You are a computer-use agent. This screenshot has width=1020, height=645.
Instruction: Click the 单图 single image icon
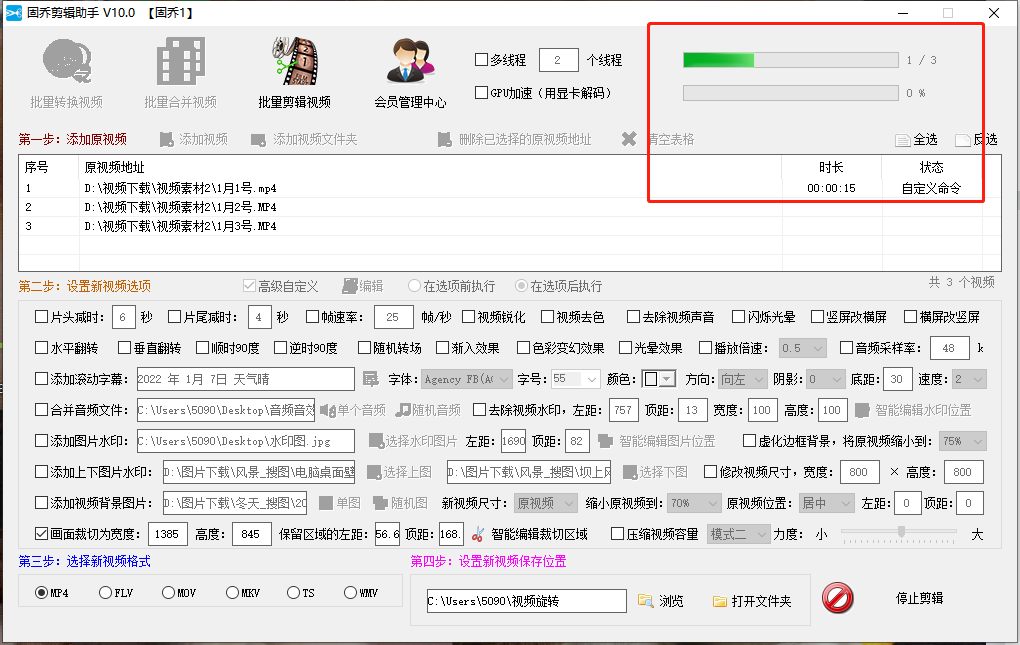coord(326,503)
